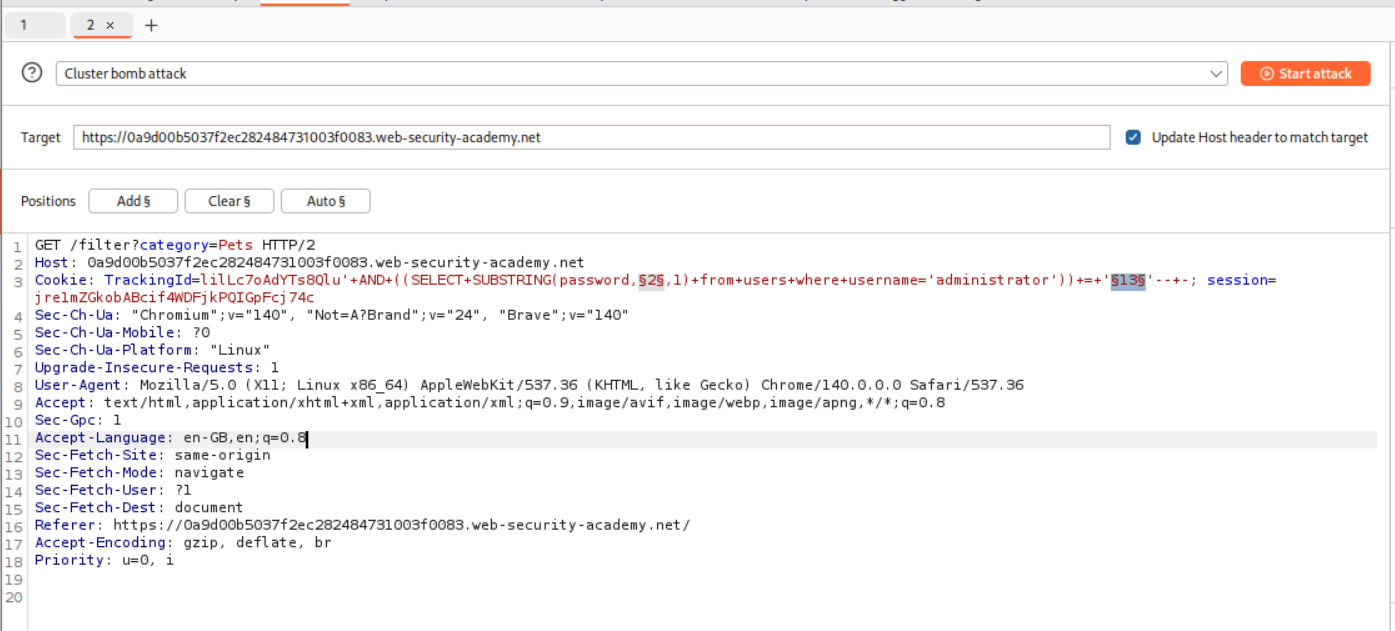Click into the Target URL field
1395x631 pixels.
point(590,137)
